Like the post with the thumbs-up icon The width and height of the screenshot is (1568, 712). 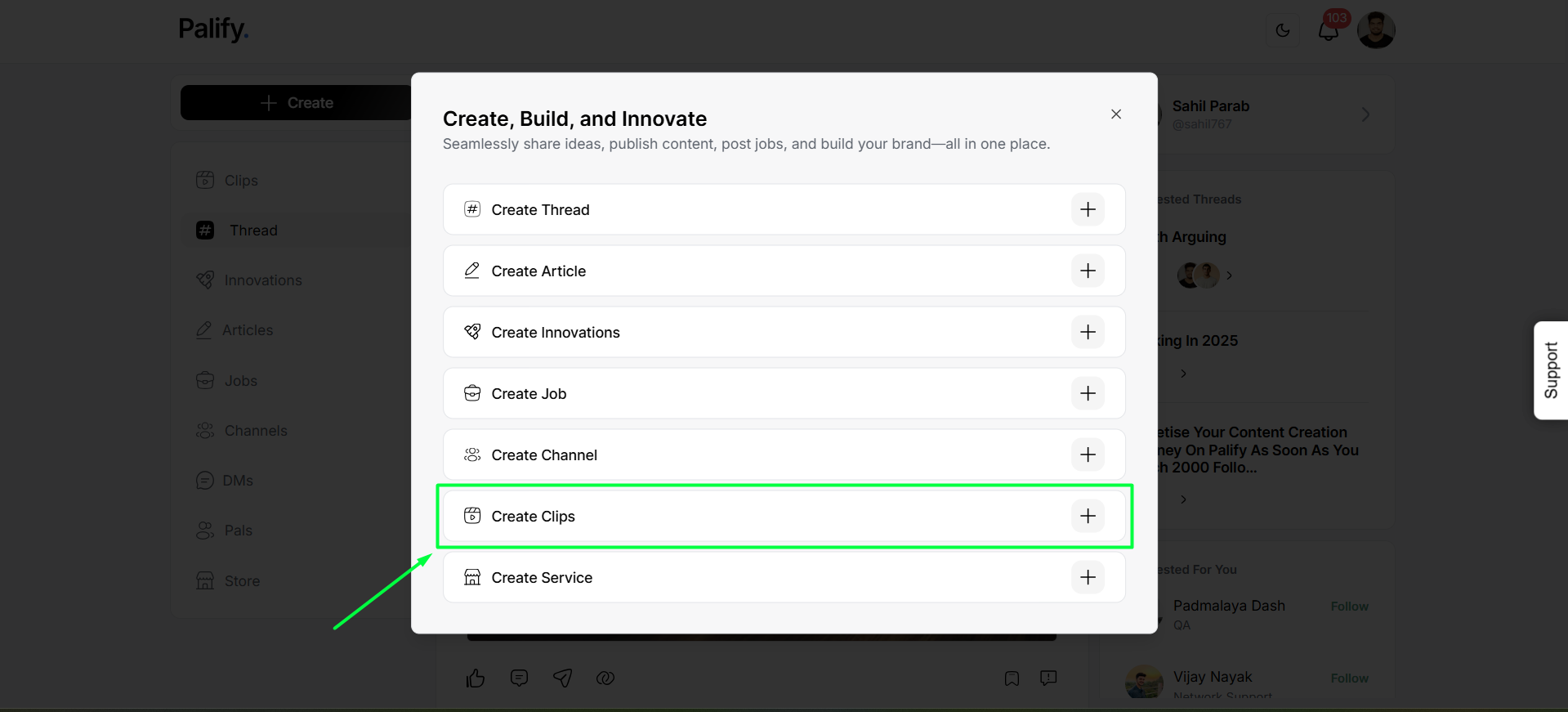click(x=476, y=678)
